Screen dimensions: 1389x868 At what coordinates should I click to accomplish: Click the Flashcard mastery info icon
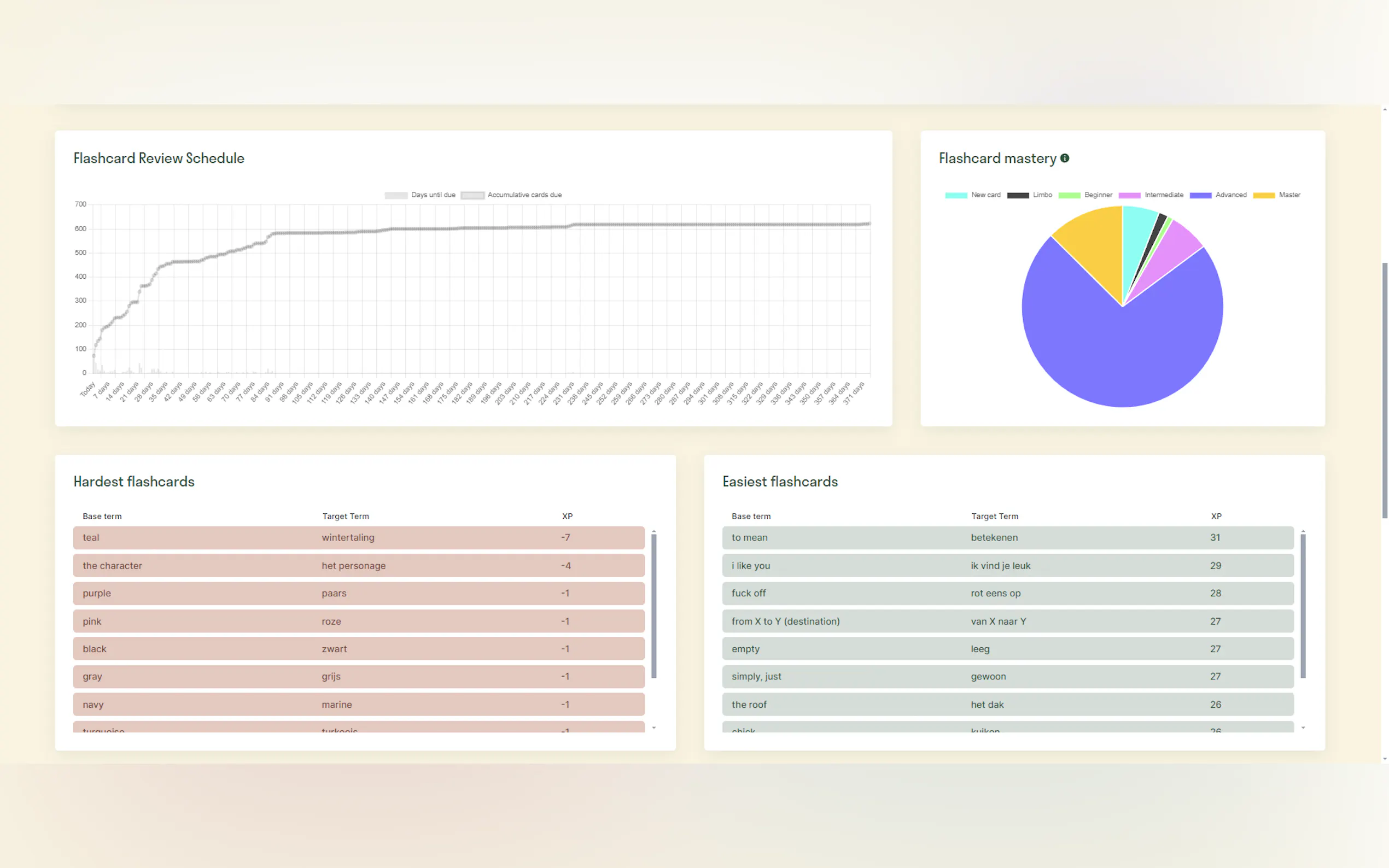(x=1065, y=158)
